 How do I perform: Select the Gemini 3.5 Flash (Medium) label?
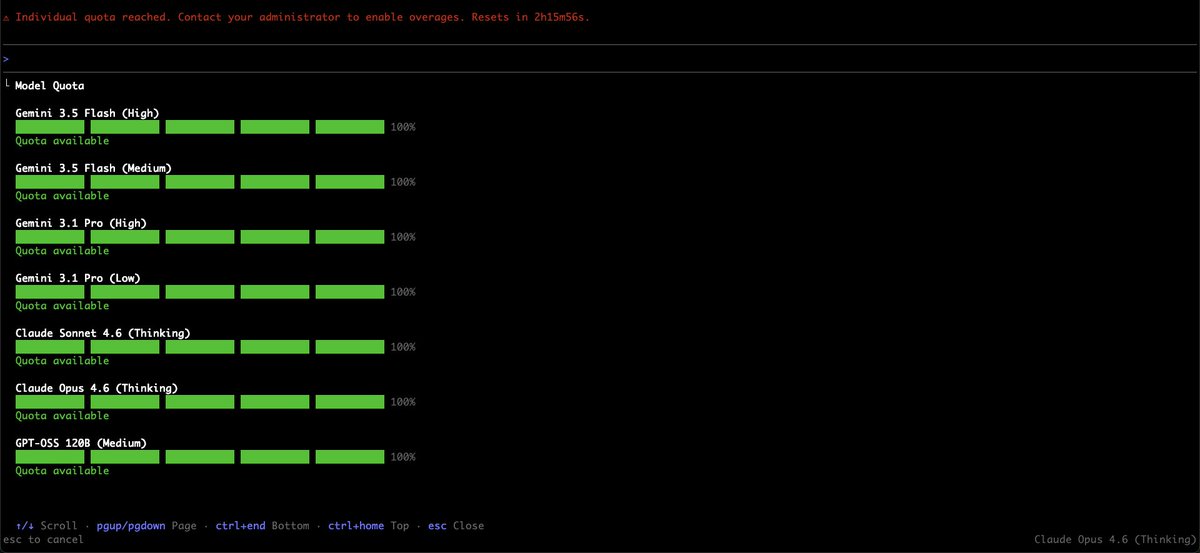(93, 168)
